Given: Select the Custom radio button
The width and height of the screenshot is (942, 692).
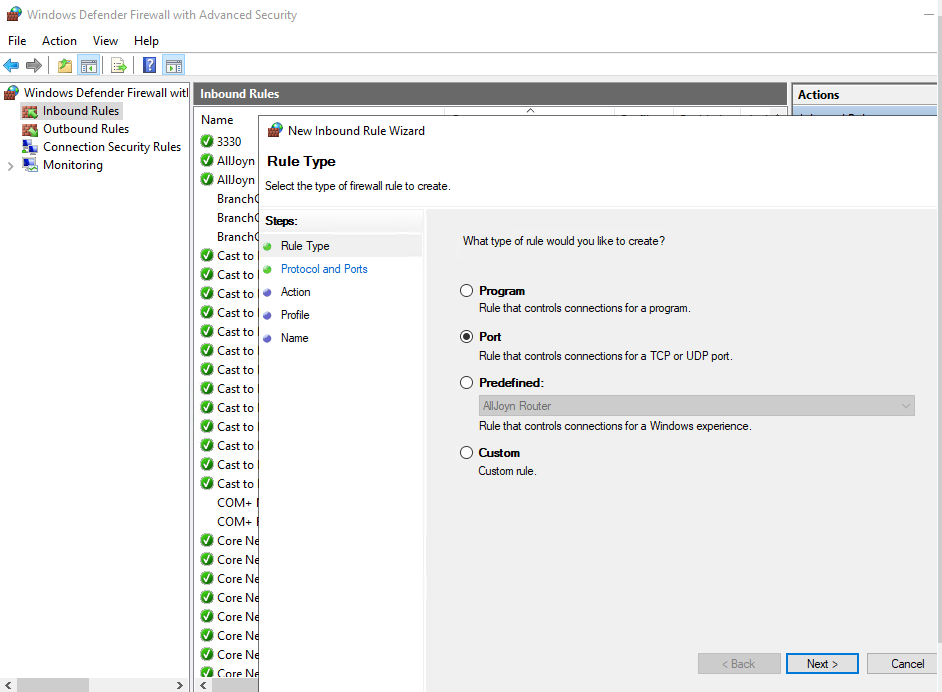Looking at the screenshot, I should pyautogui.click(x=466, y=452).
